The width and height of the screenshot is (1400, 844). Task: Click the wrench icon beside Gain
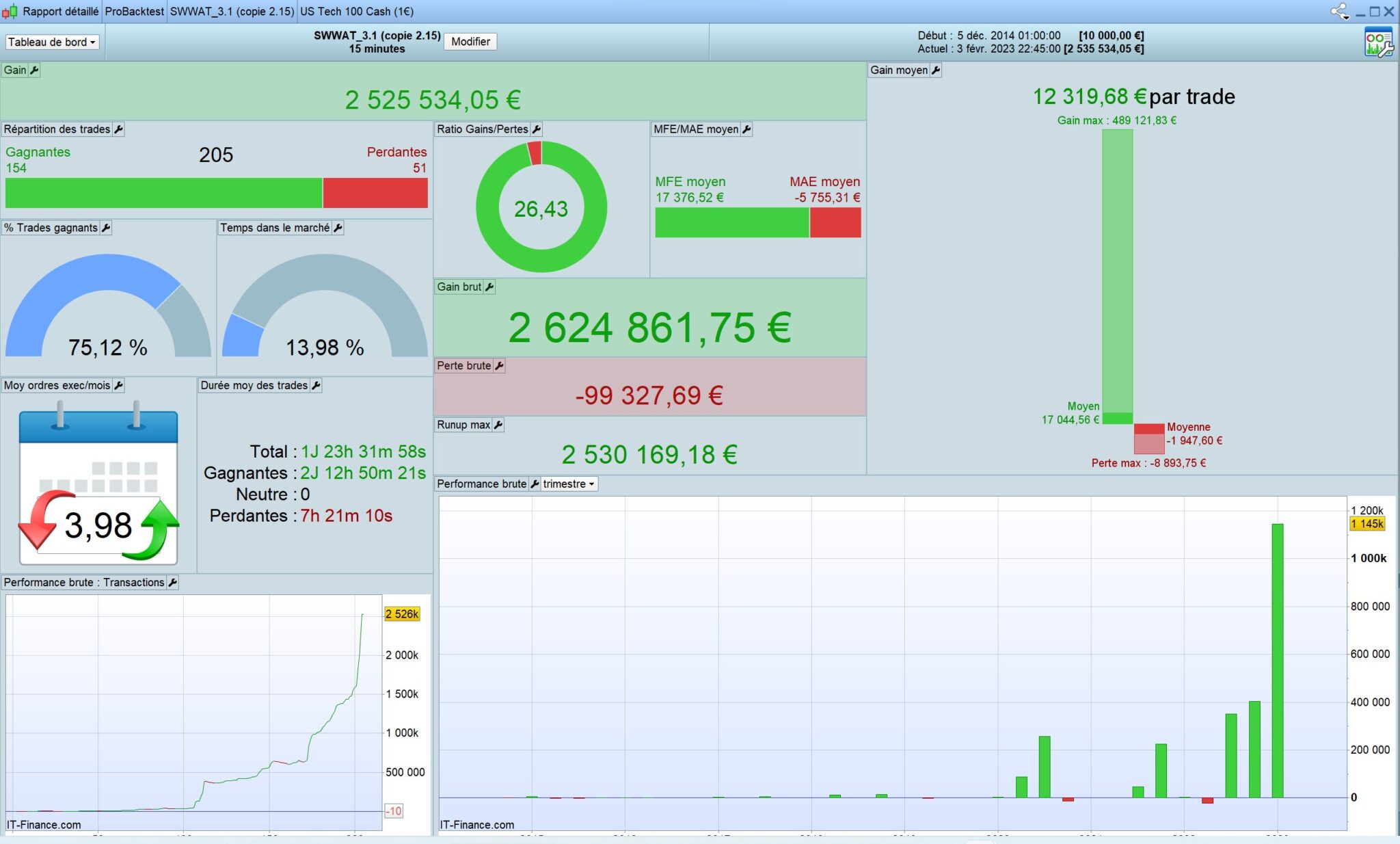[x=34, y=70]
